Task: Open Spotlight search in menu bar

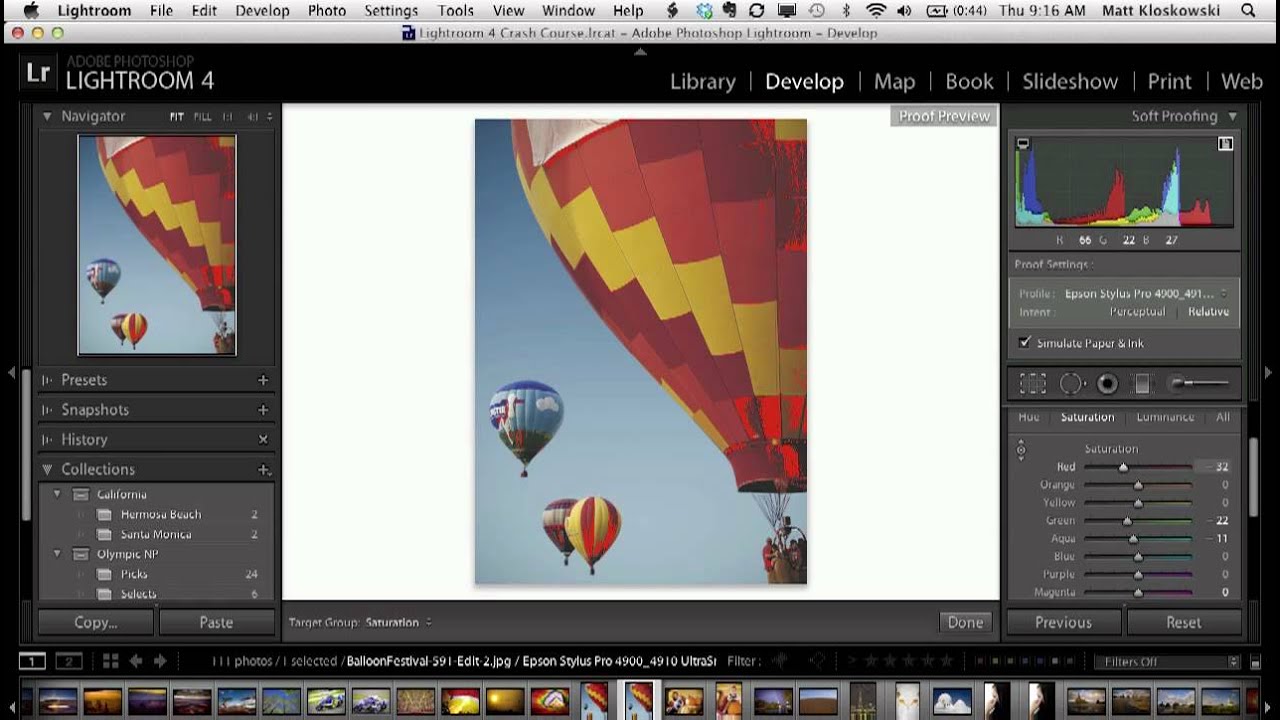Action: (1248, 11)
